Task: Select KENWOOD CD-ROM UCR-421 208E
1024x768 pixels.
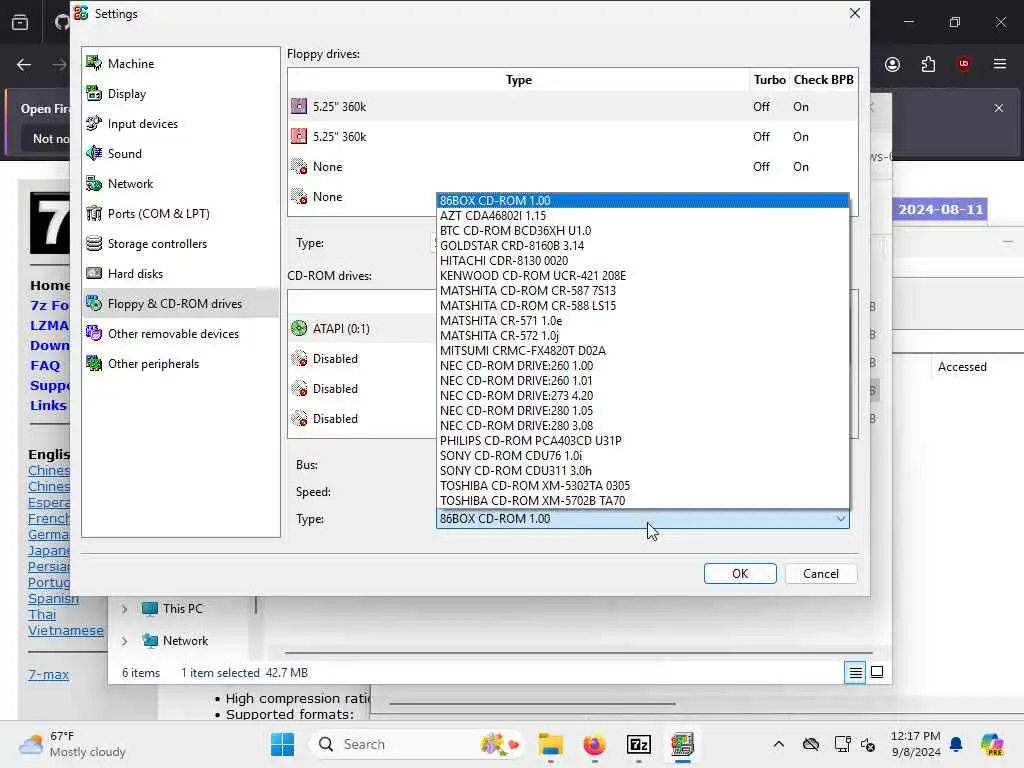Action: pyautogui.click(x=643, y=276)
